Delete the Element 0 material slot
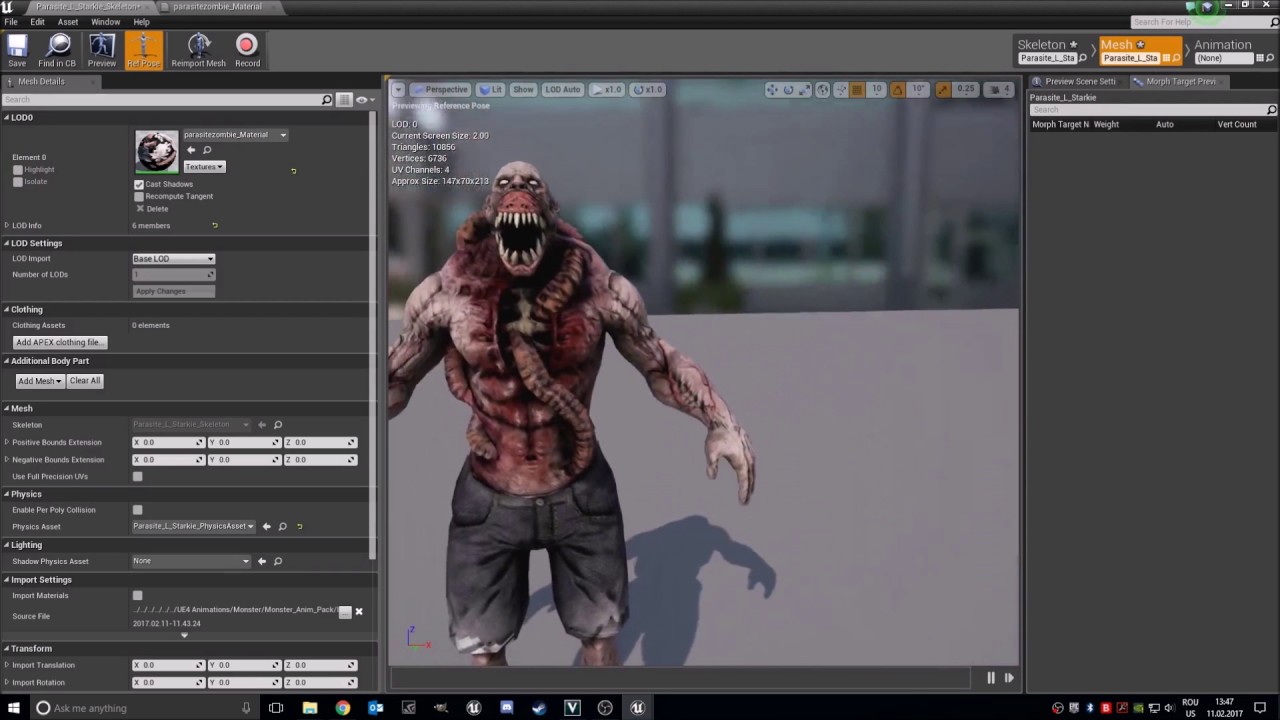The image size is (1280, 720). coord(152,208)
